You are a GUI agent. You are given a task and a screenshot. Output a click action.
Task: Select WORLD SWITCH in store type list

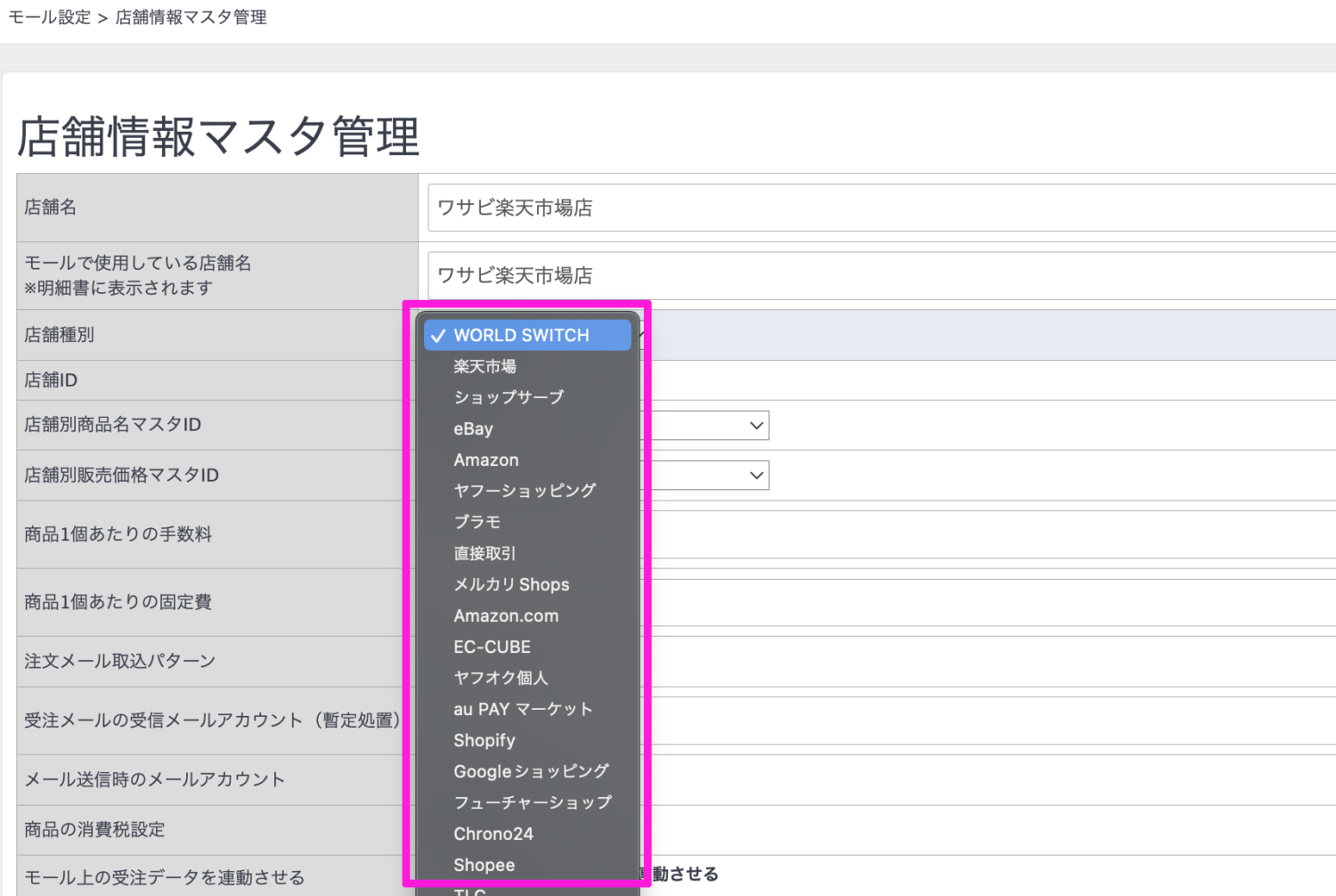coord(527,335)
